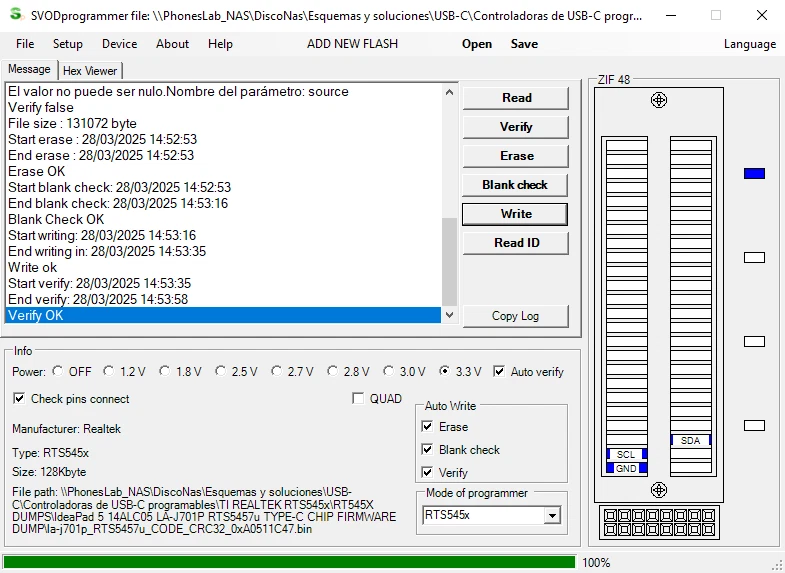This screenshot has width=785, height=573.
Task: Switch to the Hex Viewer tab
Action: coord(90,70)
